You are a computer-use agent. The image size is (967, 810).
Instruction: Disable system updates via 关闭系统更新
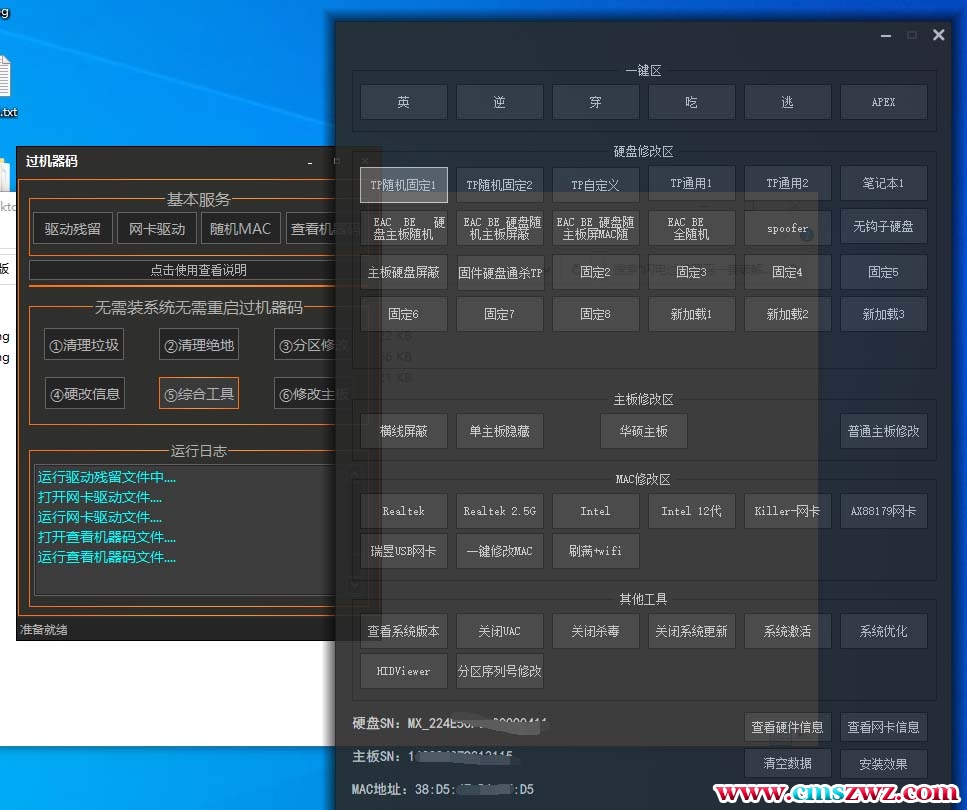(691, 631)
